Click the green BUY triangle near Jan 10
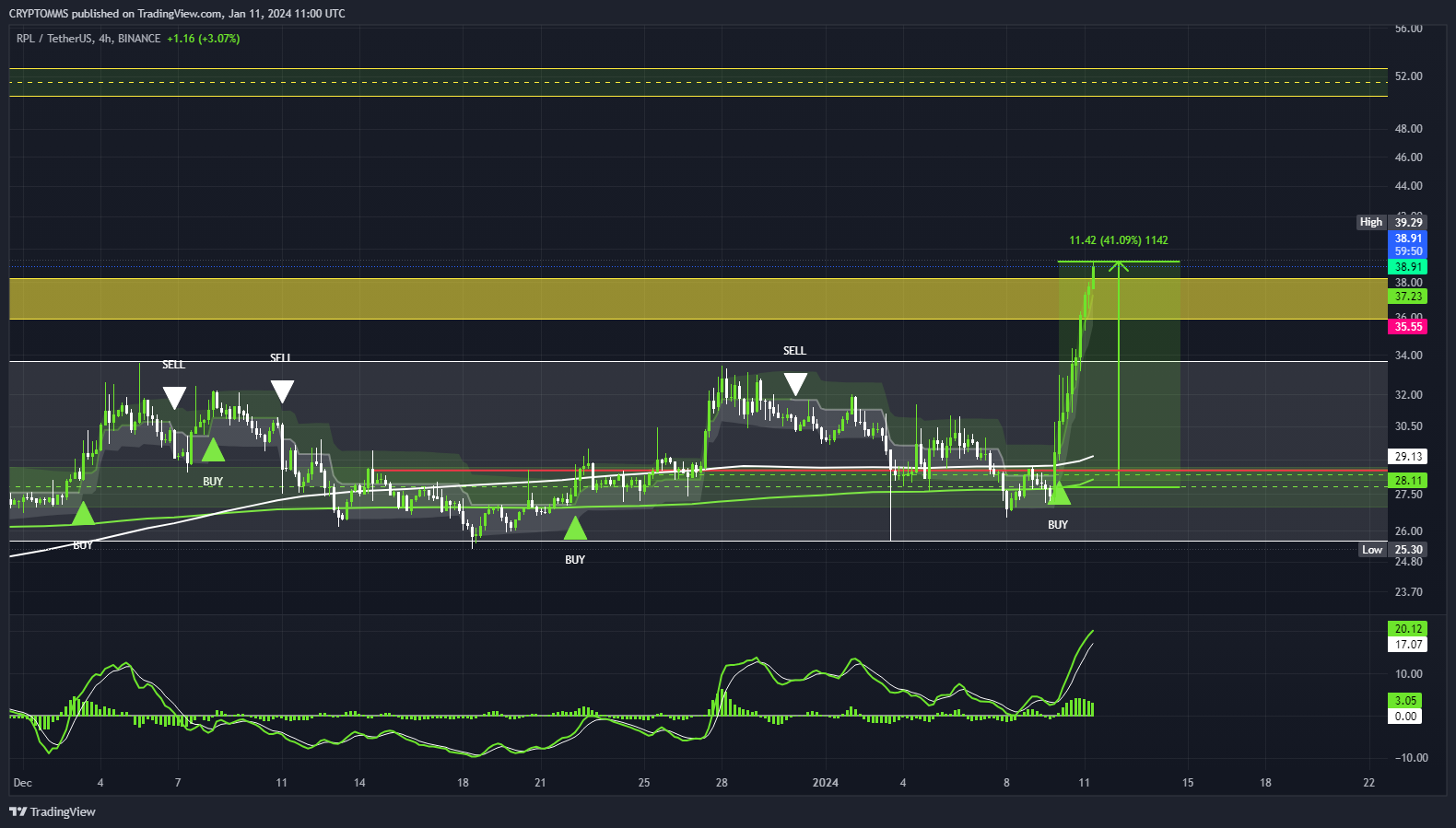This screenshot has height=828, width=1456. [x=1059, y=493]
